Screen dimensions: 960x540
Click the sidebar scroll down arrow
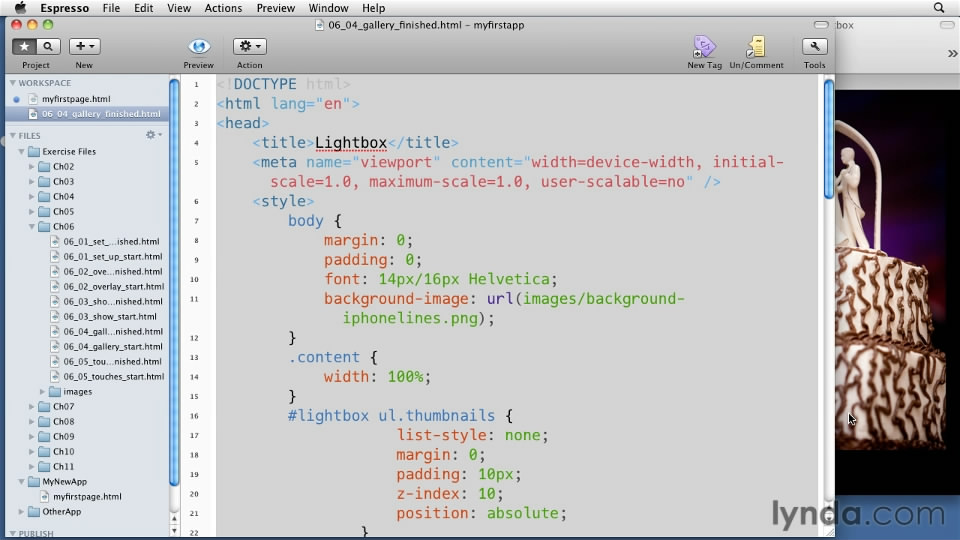pyautogui.click(x=174, y=530)
